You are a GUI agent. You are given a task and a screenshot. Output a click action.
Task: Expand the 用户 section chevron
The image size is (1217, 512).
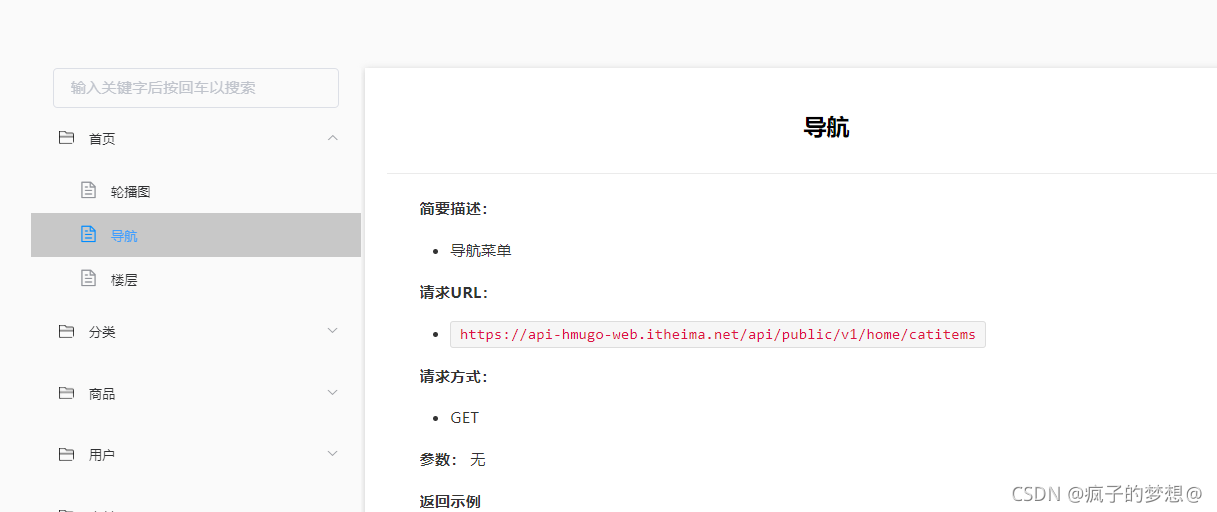[333, 454]
